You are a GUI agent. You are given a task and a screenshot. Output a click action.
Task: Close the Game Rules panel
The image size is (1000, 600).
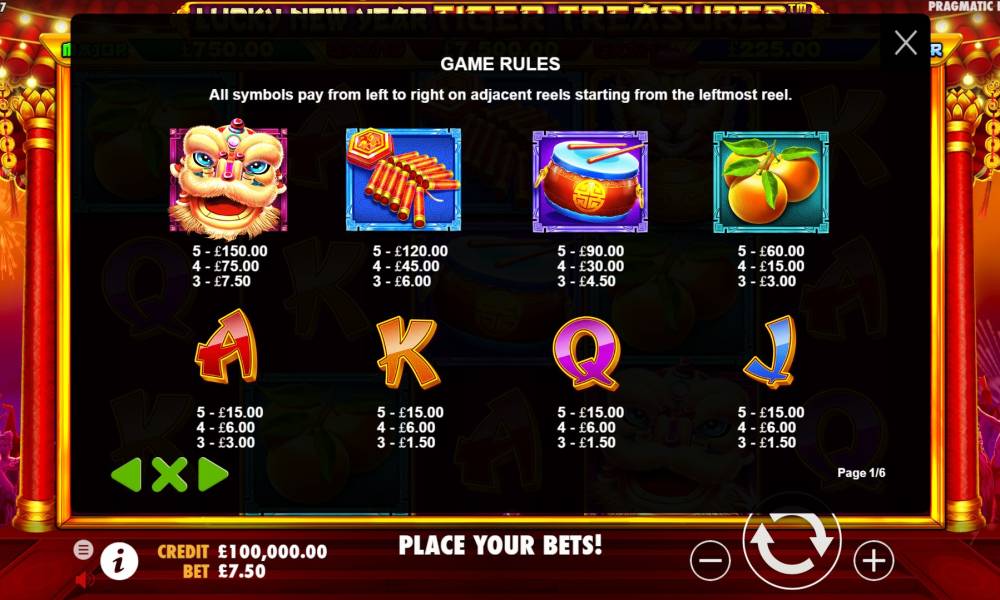pos(905,43)
